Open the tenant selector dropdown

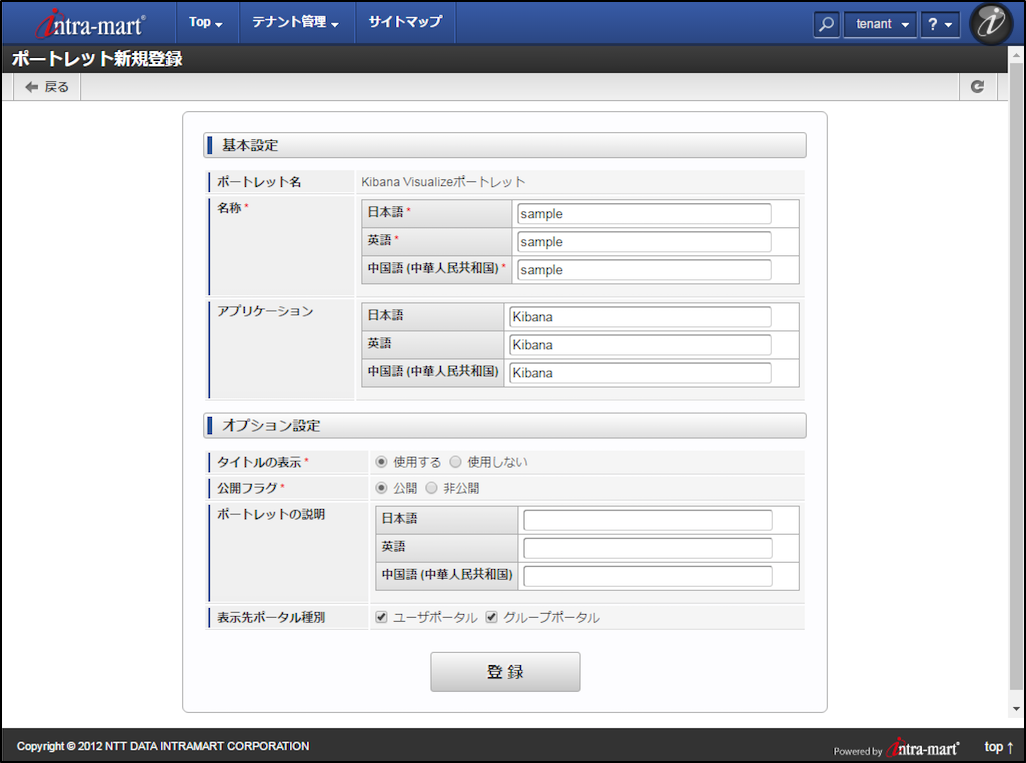tap(879, 23)
